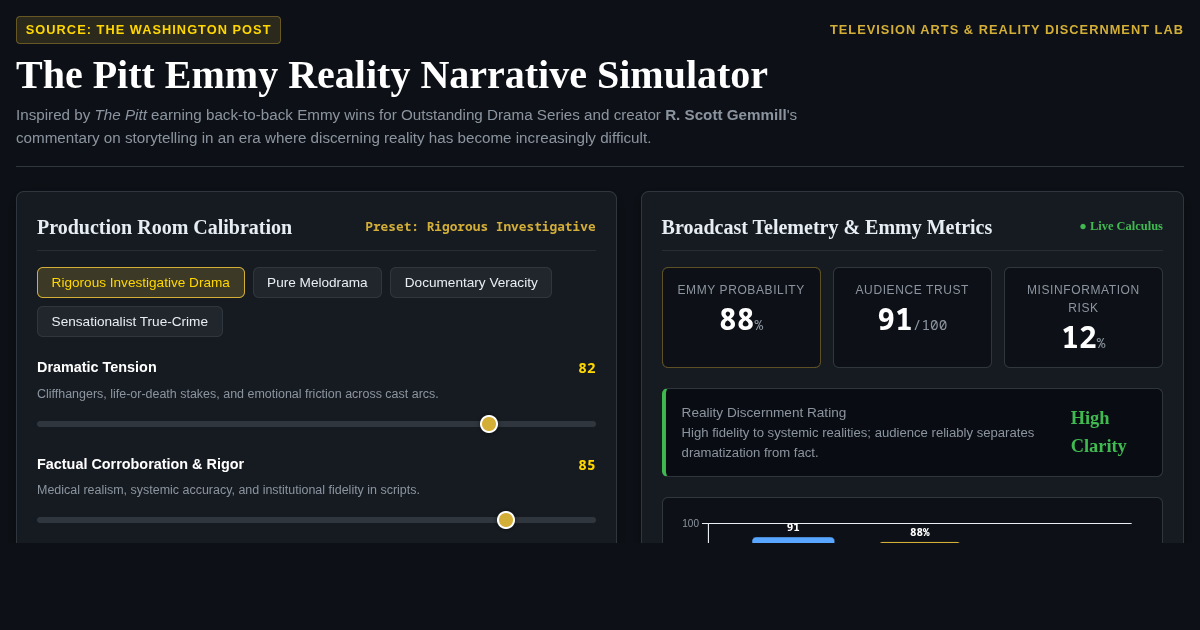Click the 100 axis label on chart
Screen dimensions: 1200x630
click(691, 523)
